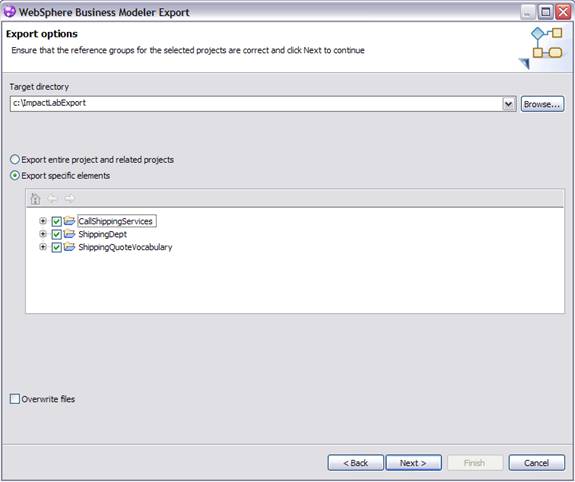Select Export specific elements radio button
575x482 pixels.
point(15,175)
